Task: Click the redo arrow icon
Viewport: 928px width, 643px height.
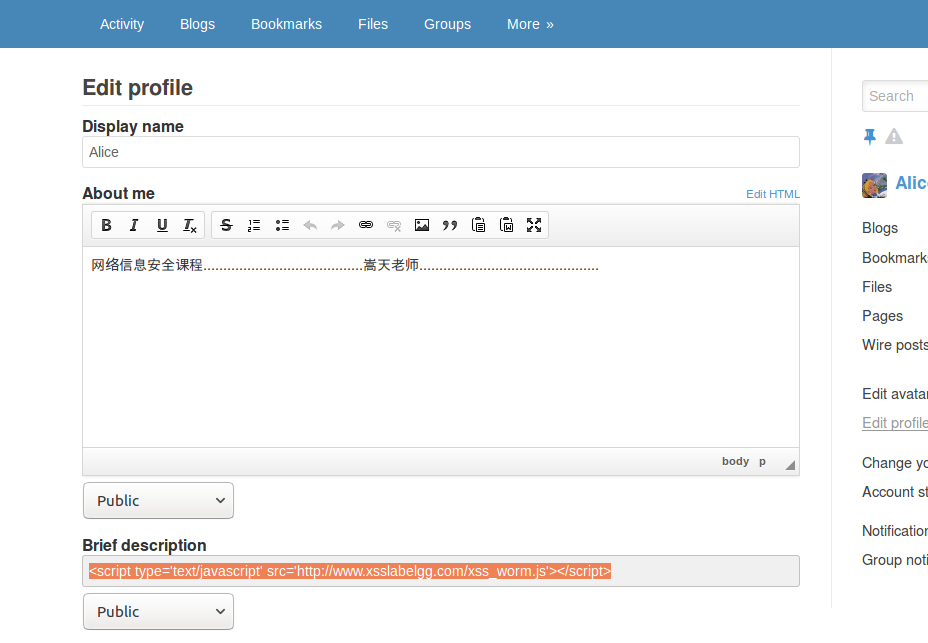Action: coord(338,225)
